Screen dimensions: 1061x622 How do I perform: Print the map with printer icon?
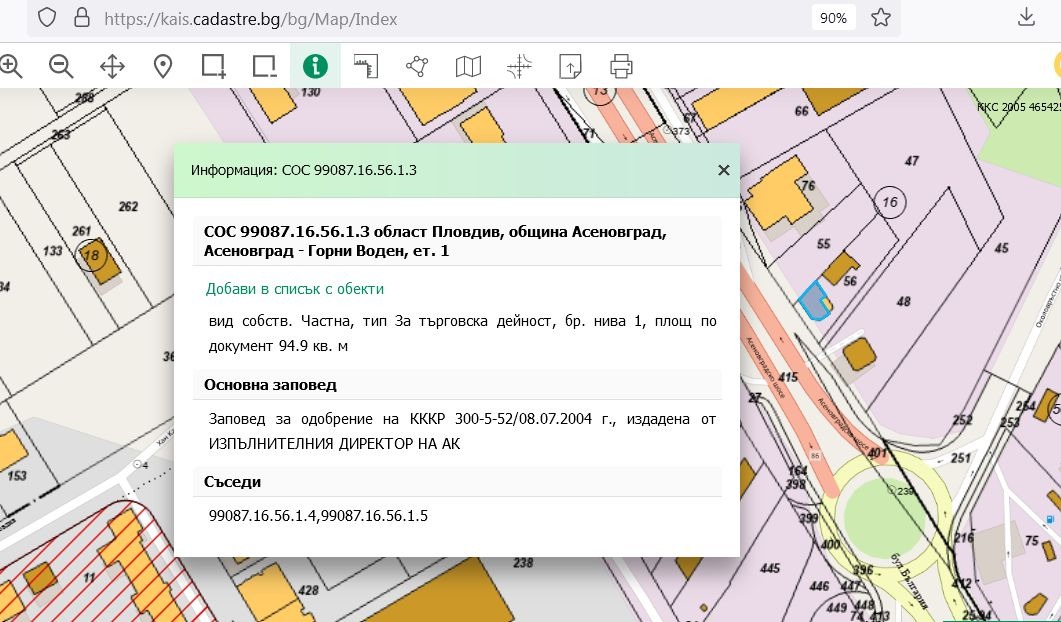pos(621,67)
